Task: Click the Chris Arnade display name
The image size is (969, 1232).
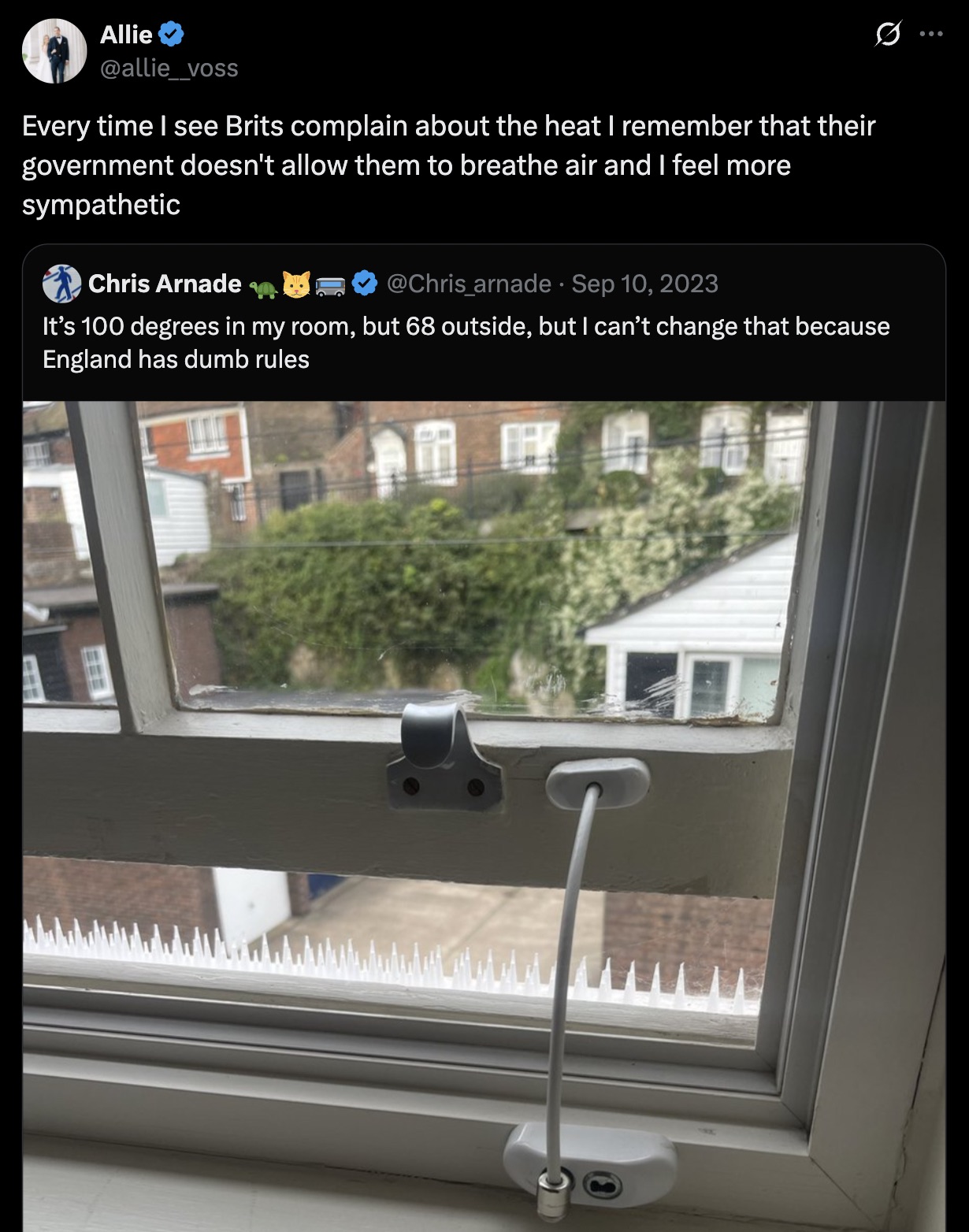Action: point(165,284)
